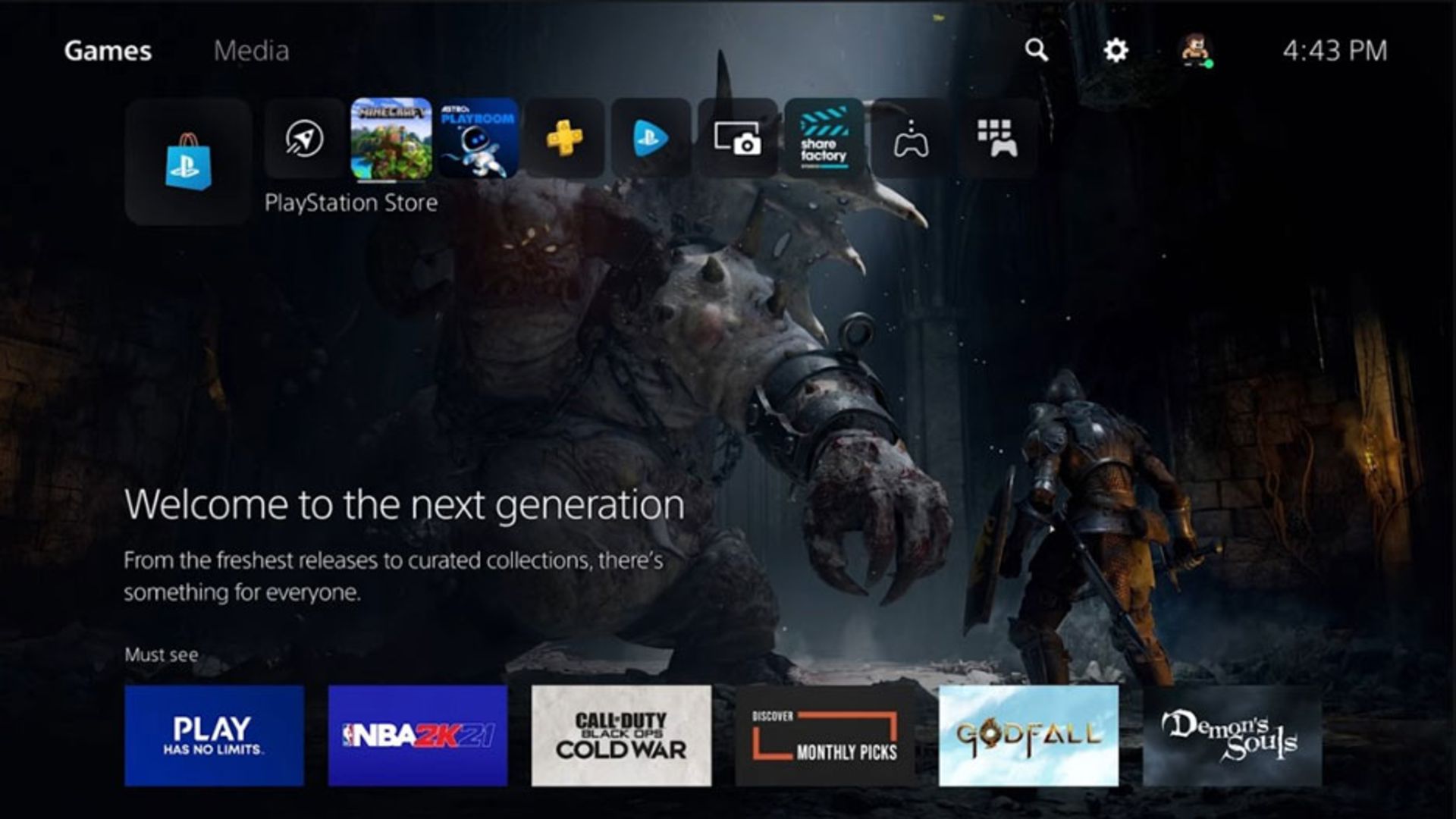
Task: Switch to the Media tab
Action: (x=251, y=51)
